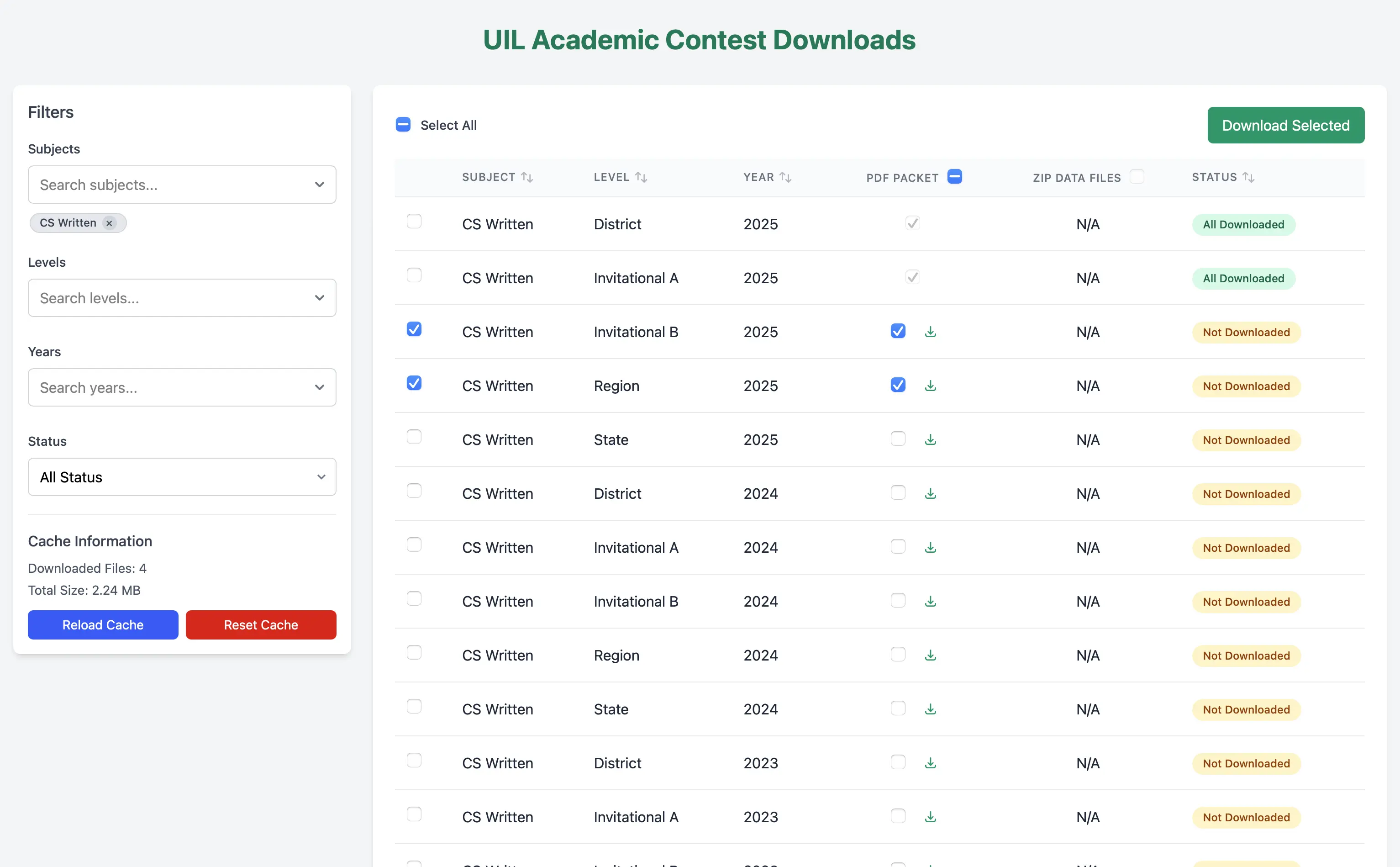The width and height of the screenshot is (1400, 867).
Task: Remove the CS Written subject tag
Action: click(109, 222)
